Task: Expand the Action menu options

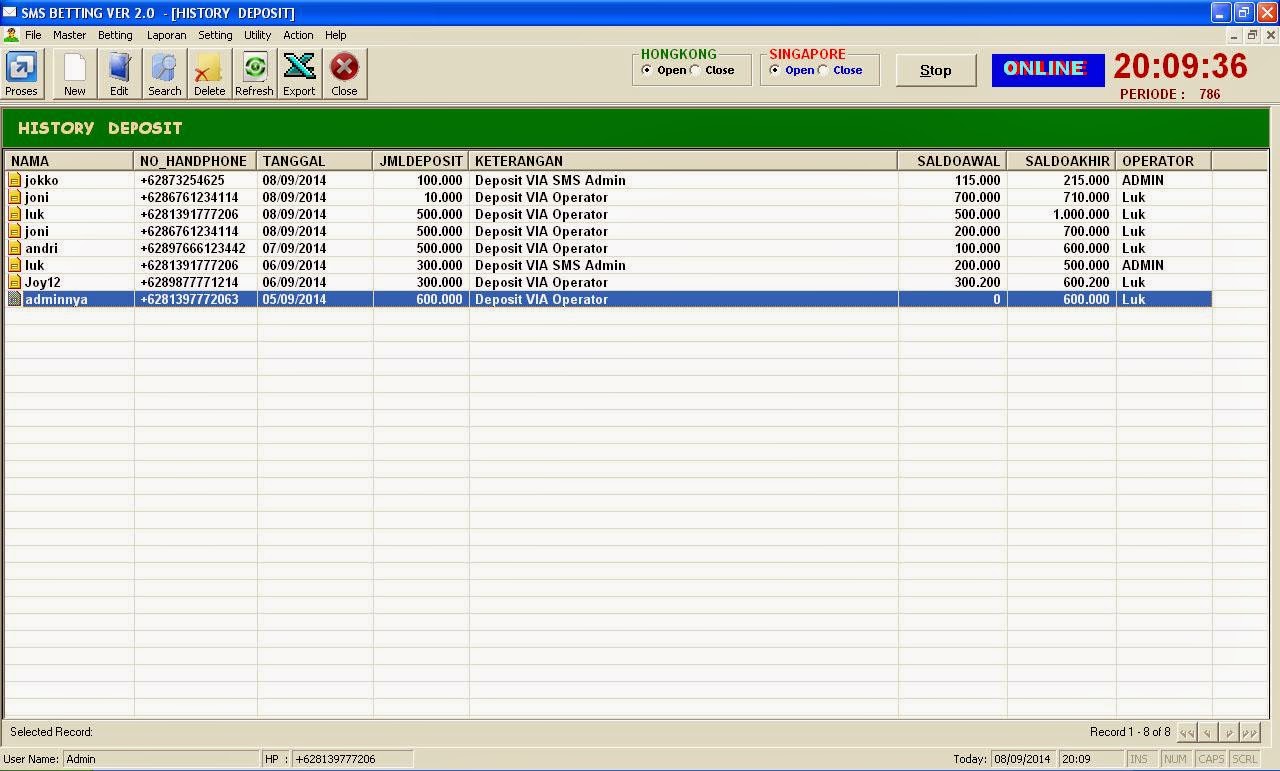Action: 298,34
